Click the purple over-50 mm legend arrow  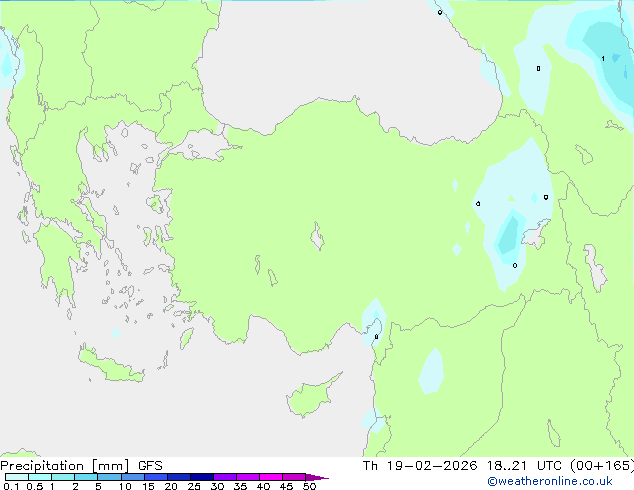pos(317,477)
